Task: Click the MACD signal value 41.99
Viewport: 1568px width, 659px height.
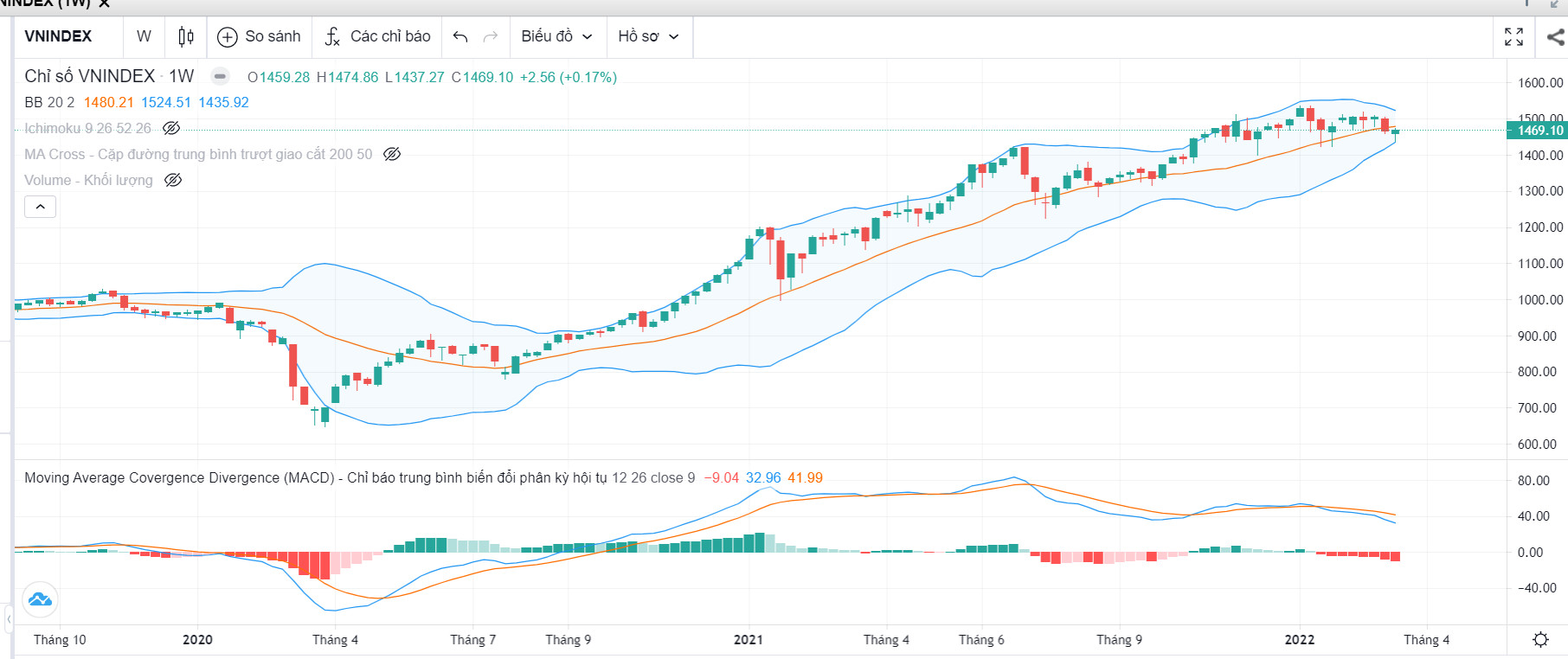Action: tap(805, 477)
